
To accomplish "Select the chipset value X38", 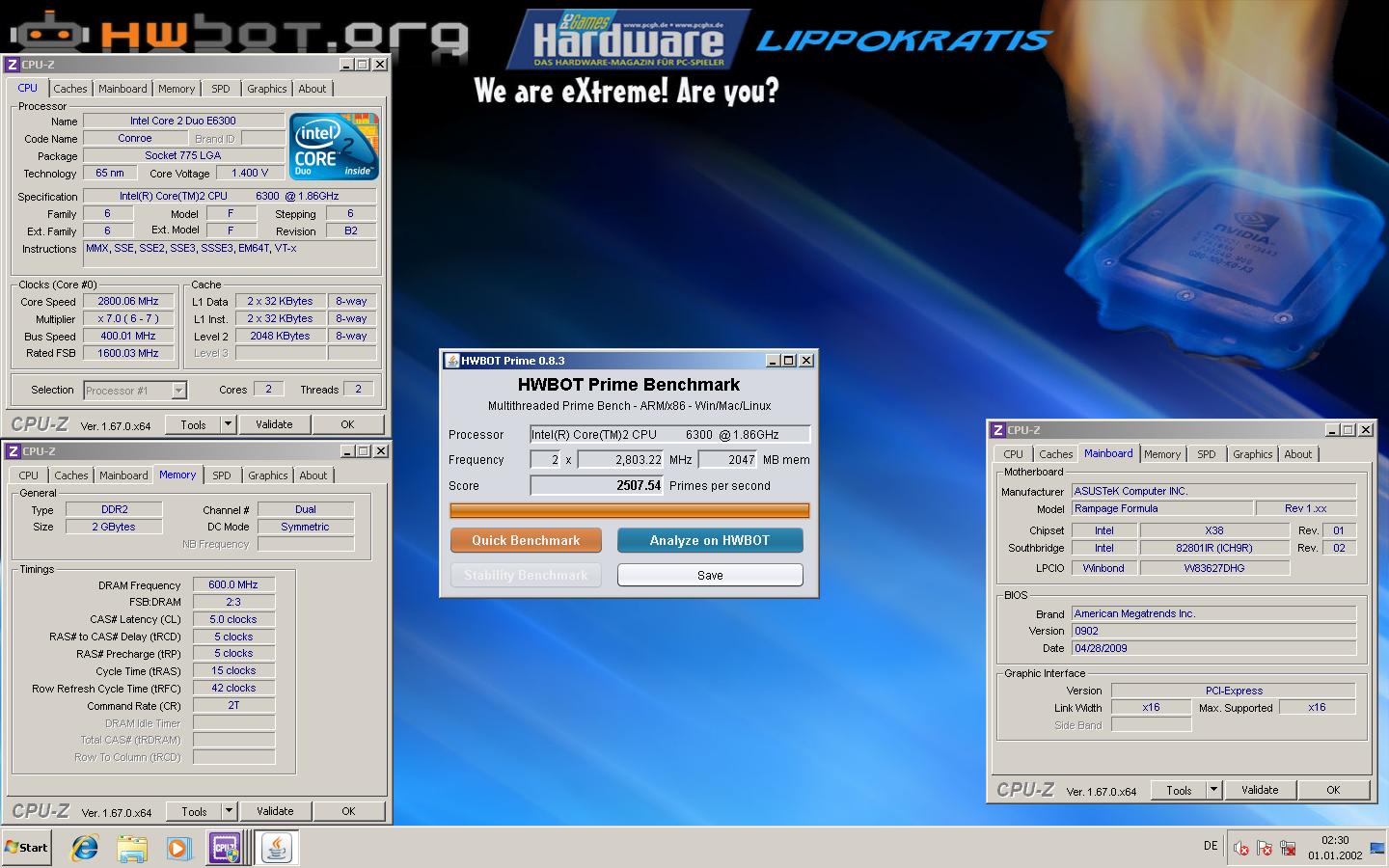I will 1214,530.
